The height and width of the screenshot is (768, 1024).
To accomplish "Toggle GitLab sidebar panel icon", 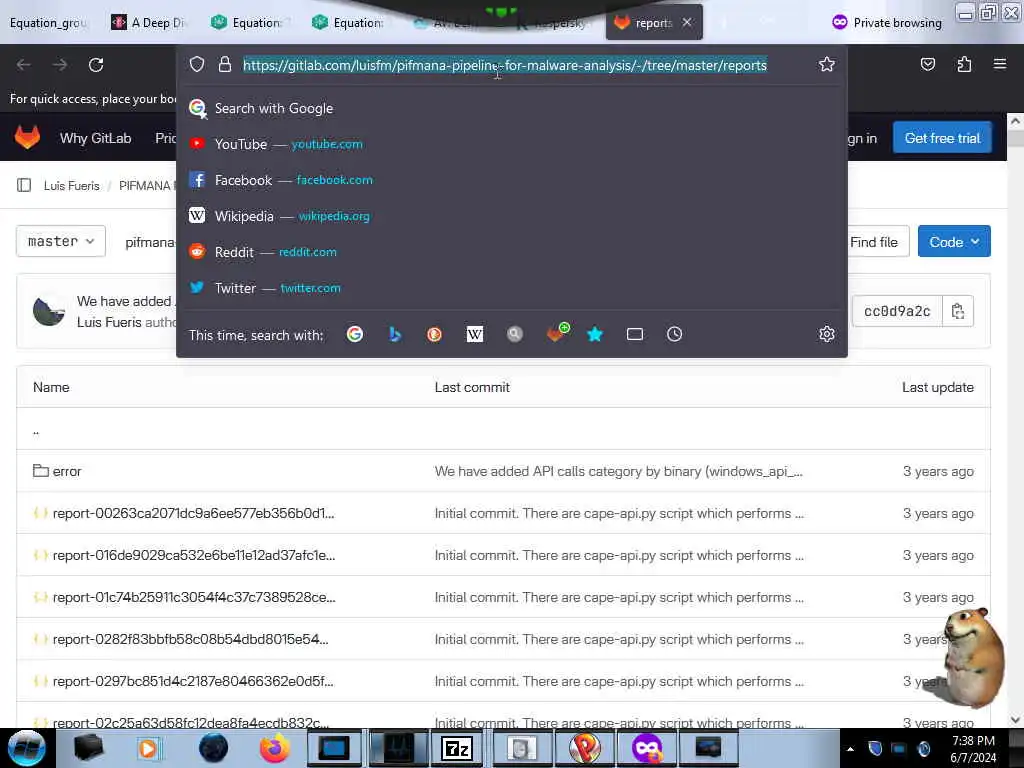I will pyautogui.click(x=24, y=185).
